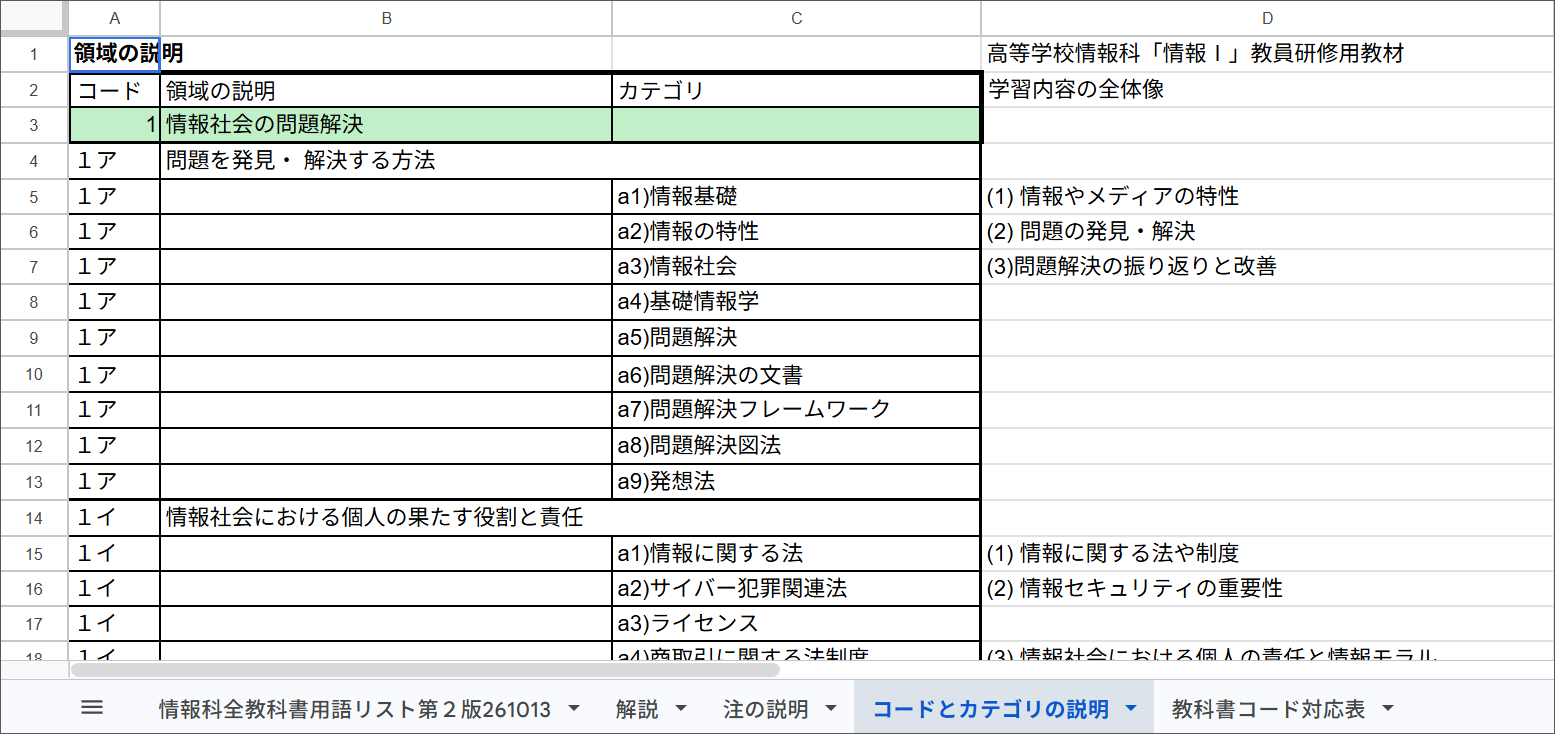This screenshot has height=734, width=1555.
Task: Click the コード header cell
Action: [114, 90]
